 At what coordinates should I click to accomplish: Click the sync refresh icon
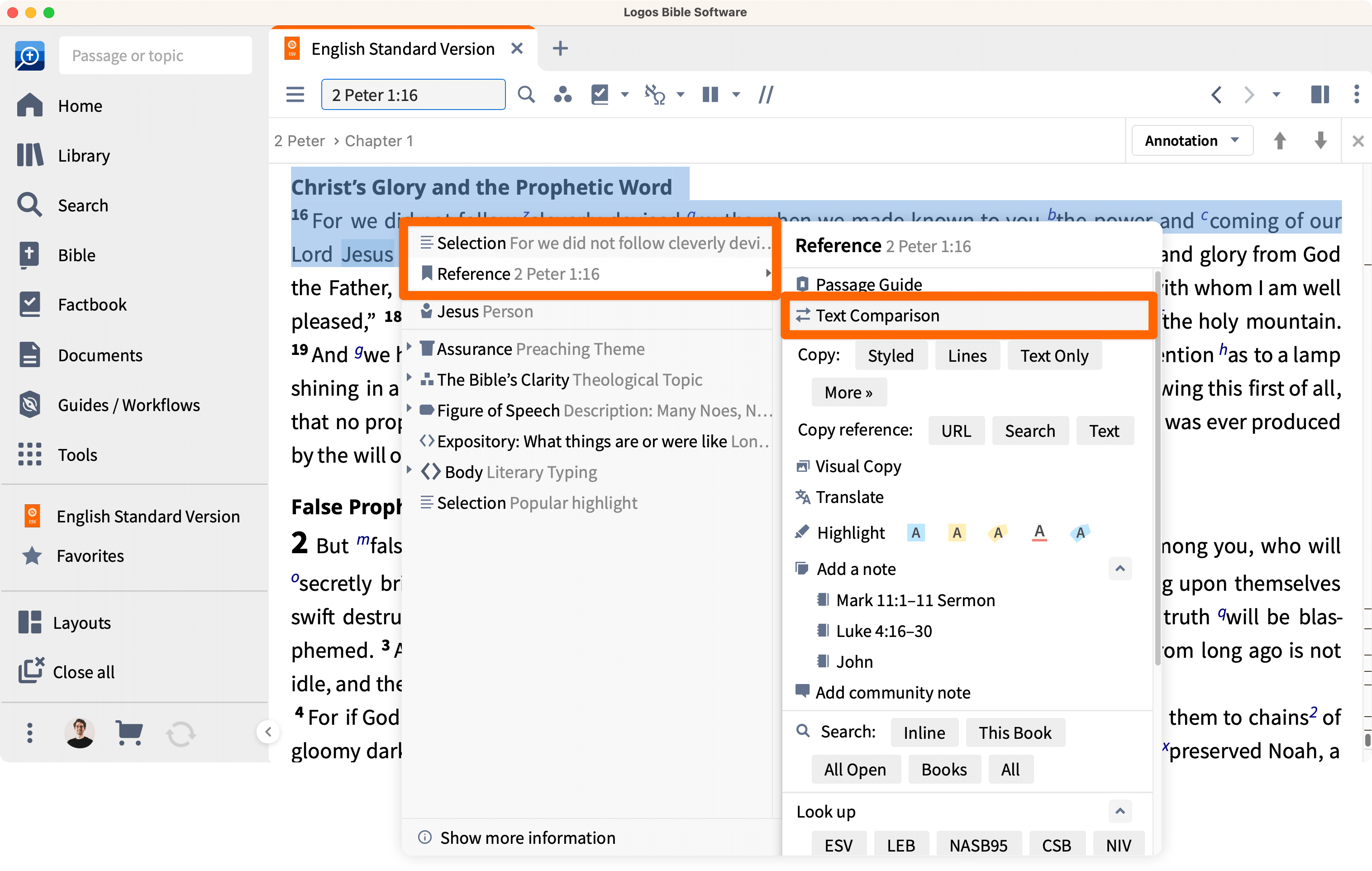181,734
